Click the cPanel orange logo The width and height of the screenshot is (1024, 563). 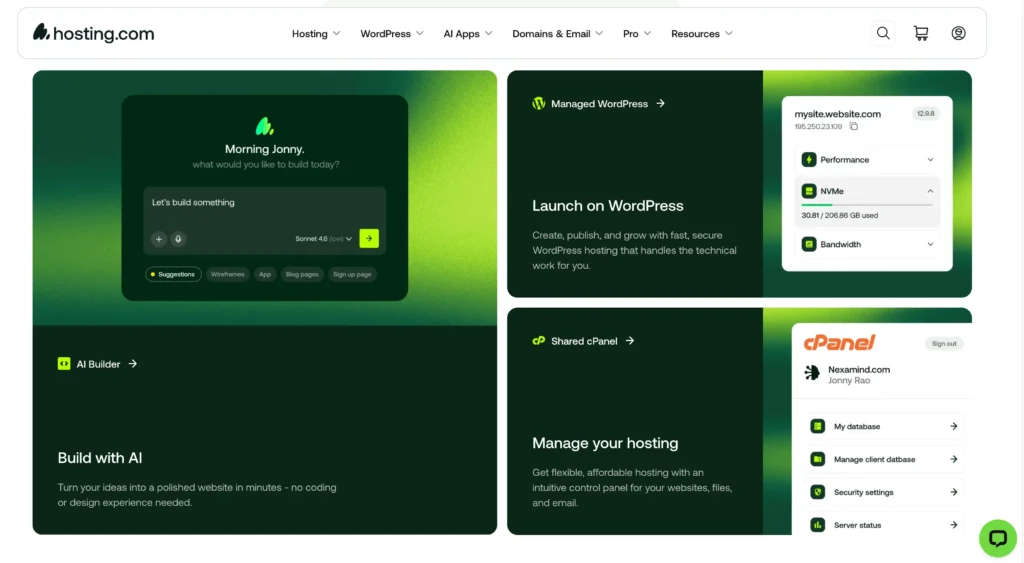click(839, 342)
